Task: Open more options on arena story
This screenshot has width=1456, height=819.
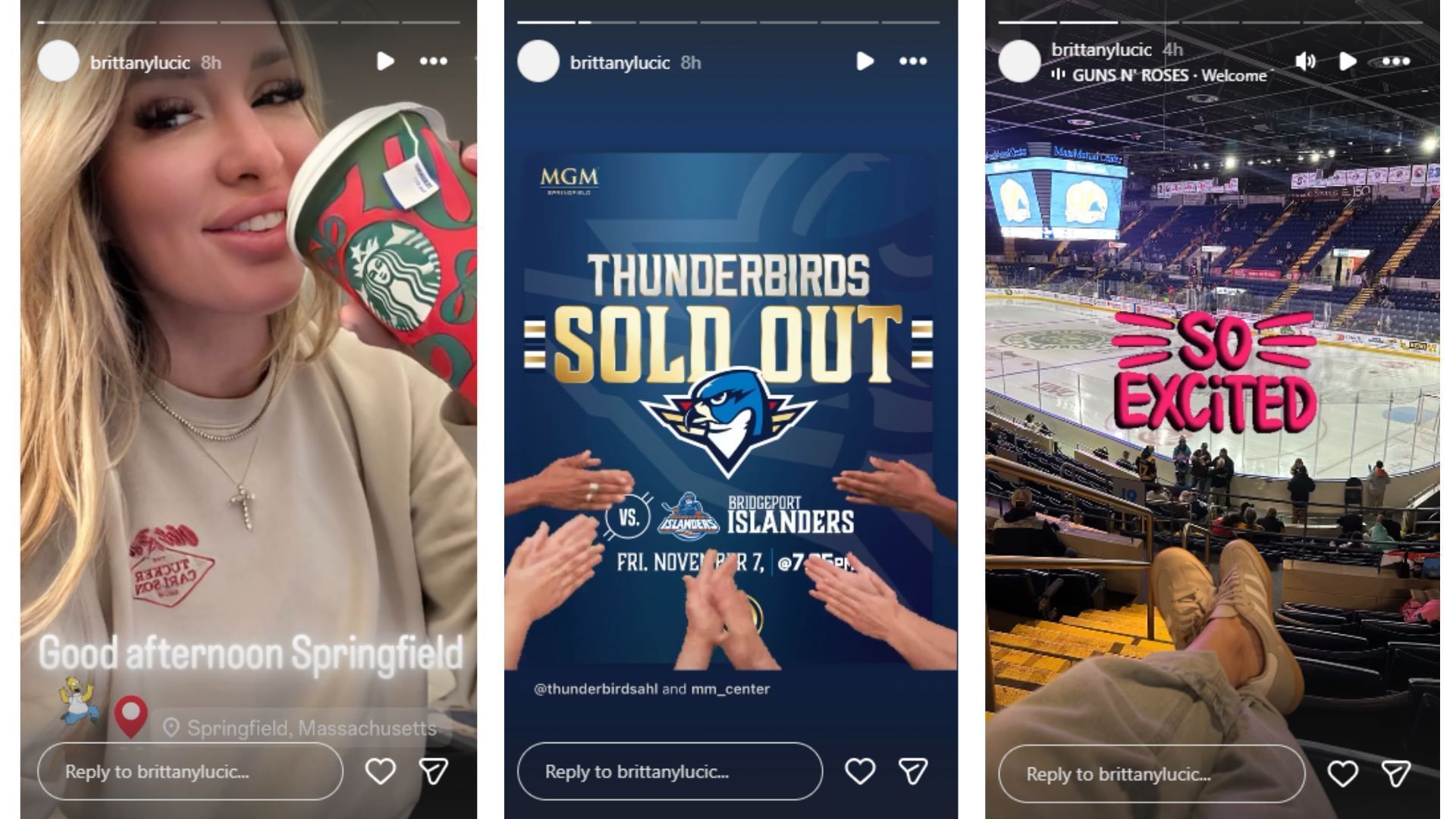Action: (x=1395, y=61)
